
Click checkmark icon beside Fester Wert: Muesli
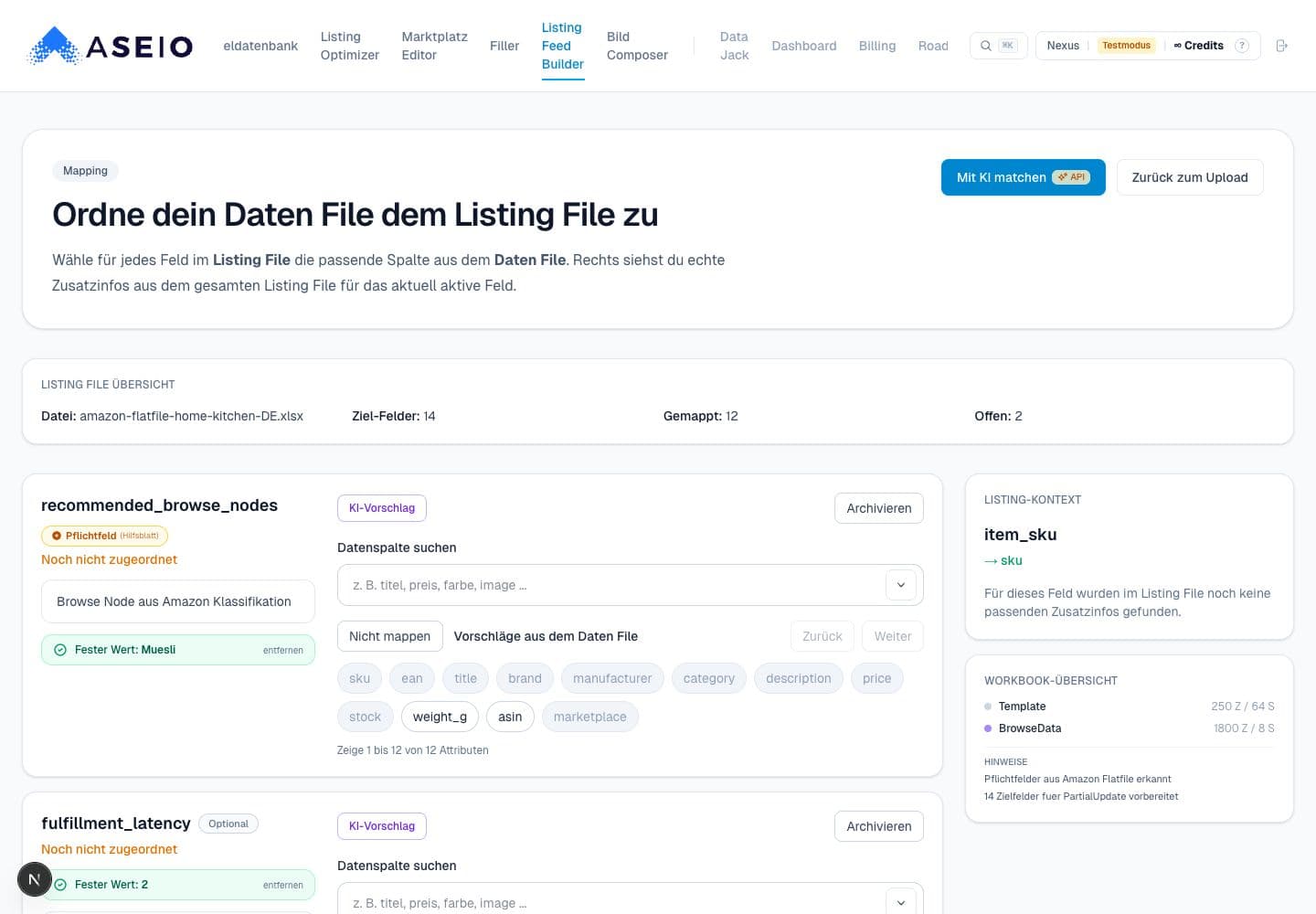coord(60,650)
